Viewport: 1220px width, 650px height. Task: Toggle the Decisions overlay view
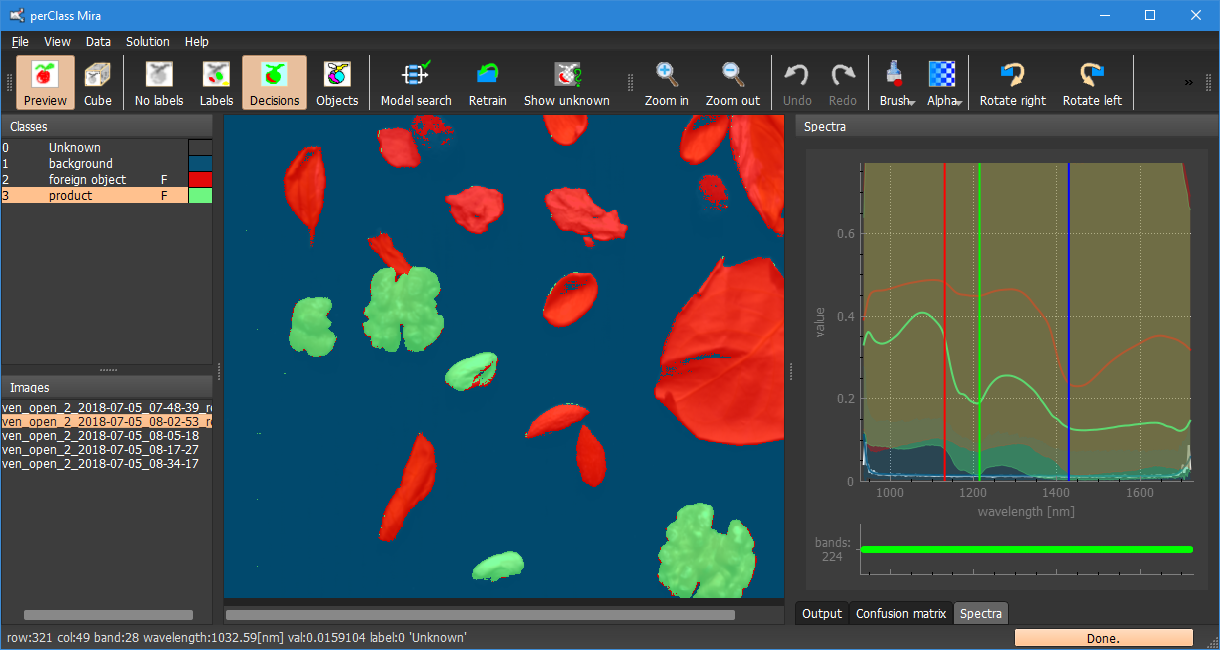(x=274, y=82)
